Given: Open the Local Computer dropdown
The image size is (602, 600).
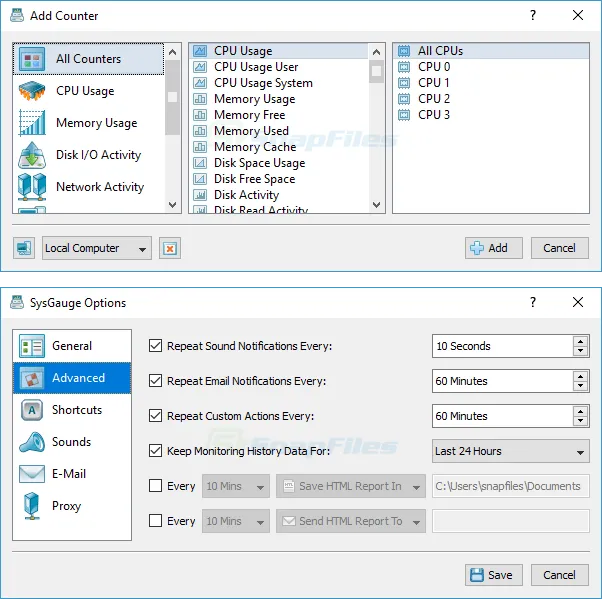Looking at the screenshot, I should tap(97, 248).
